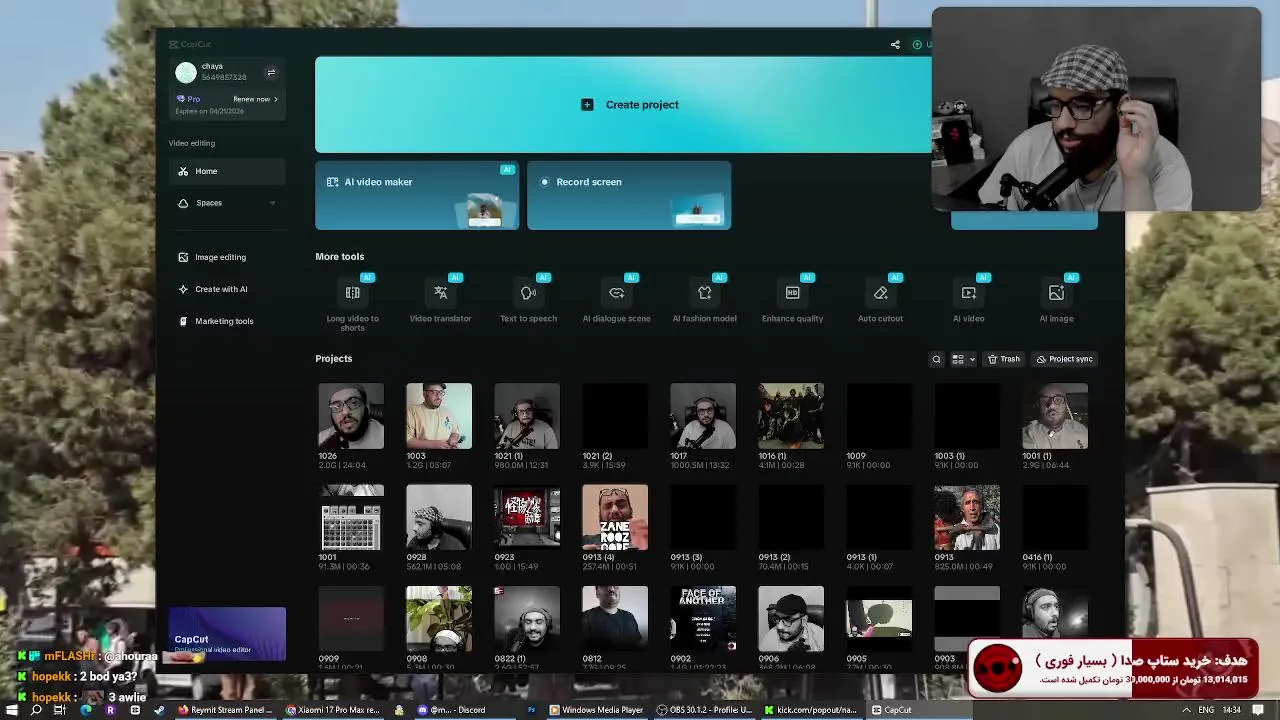Open project 1001 with keyboard thumbnail
The image size is (1280, 720).
point(351,517)
